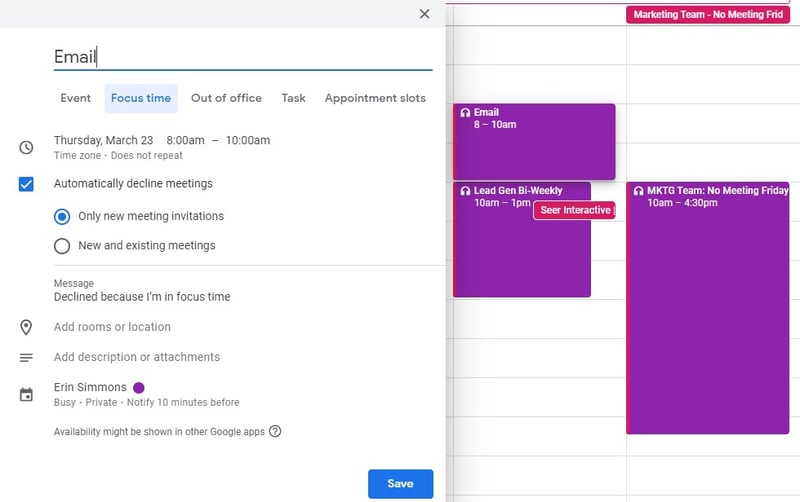
Task: Select New and existing meetings option
Action: [x=62, y=246]
